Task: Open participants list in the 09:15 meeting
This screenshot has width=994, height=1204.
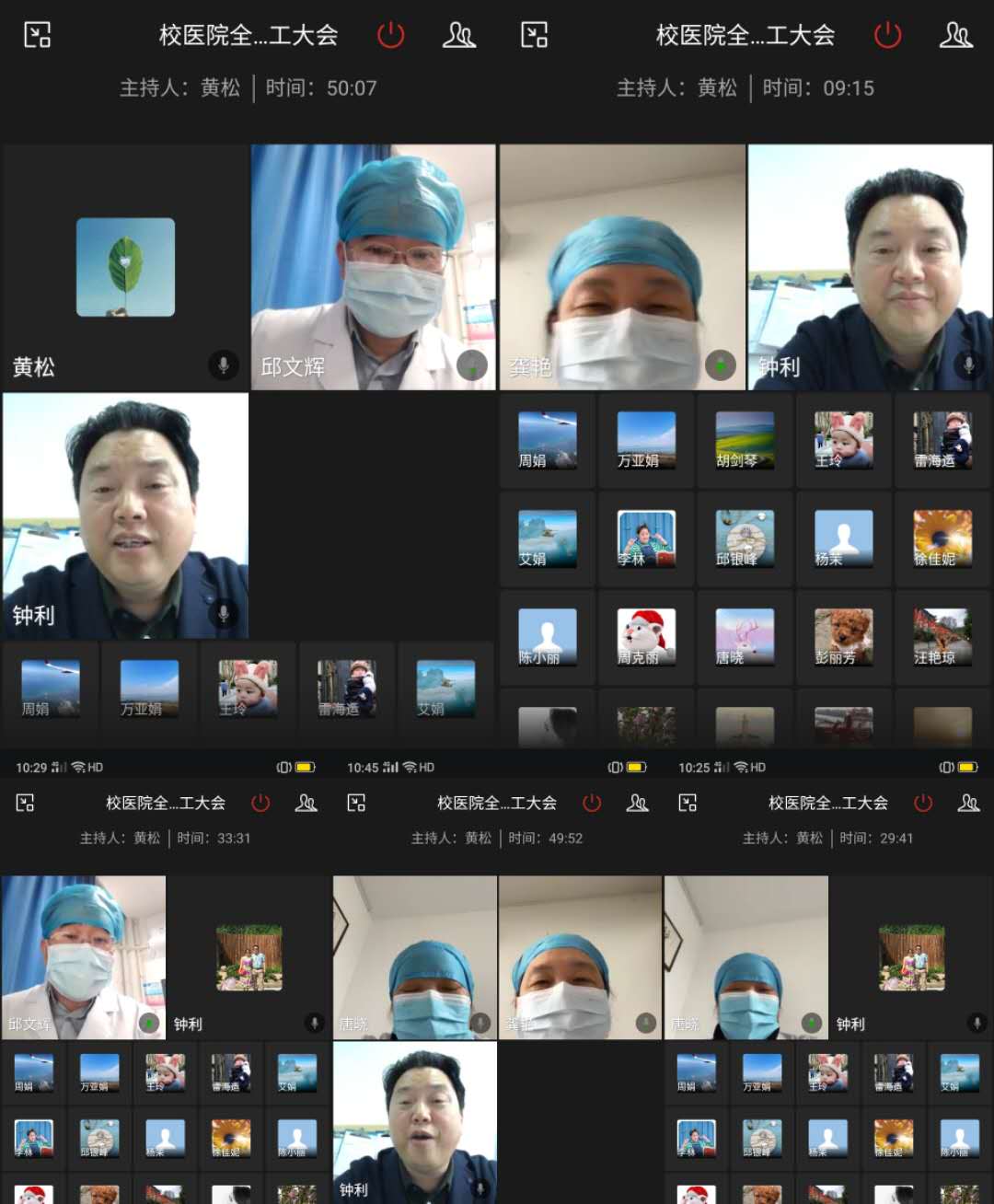Action: [x=955, y=36]
